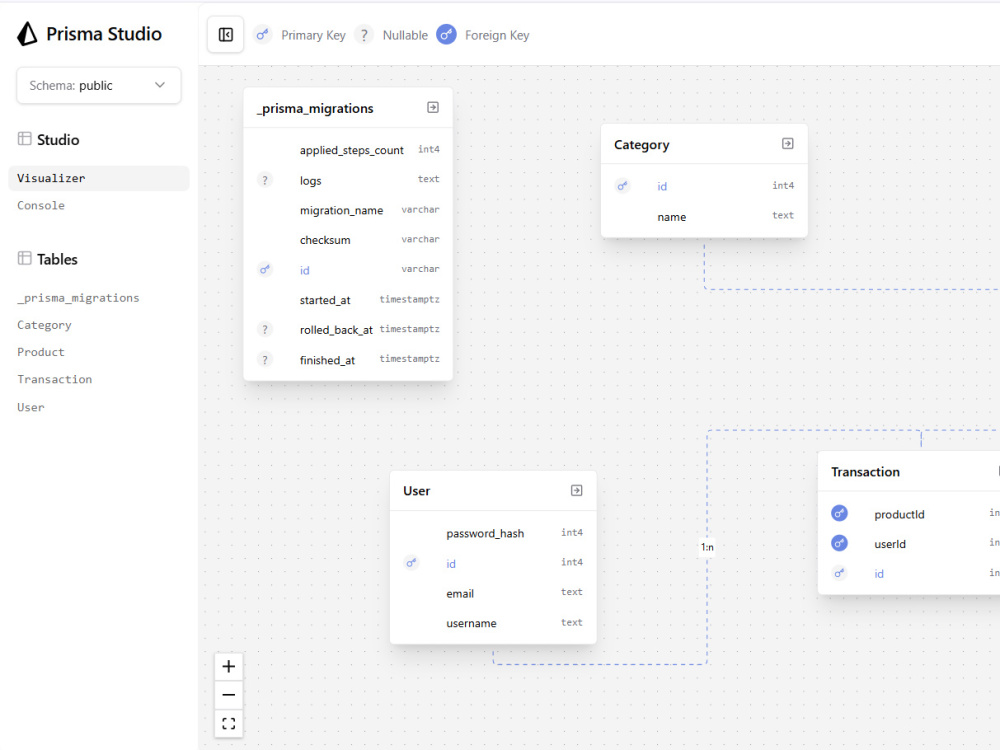The width and height of the screenshot is (1000, 750).
Task: Click the Nullable legend question icon
Action: coord(364,34)
